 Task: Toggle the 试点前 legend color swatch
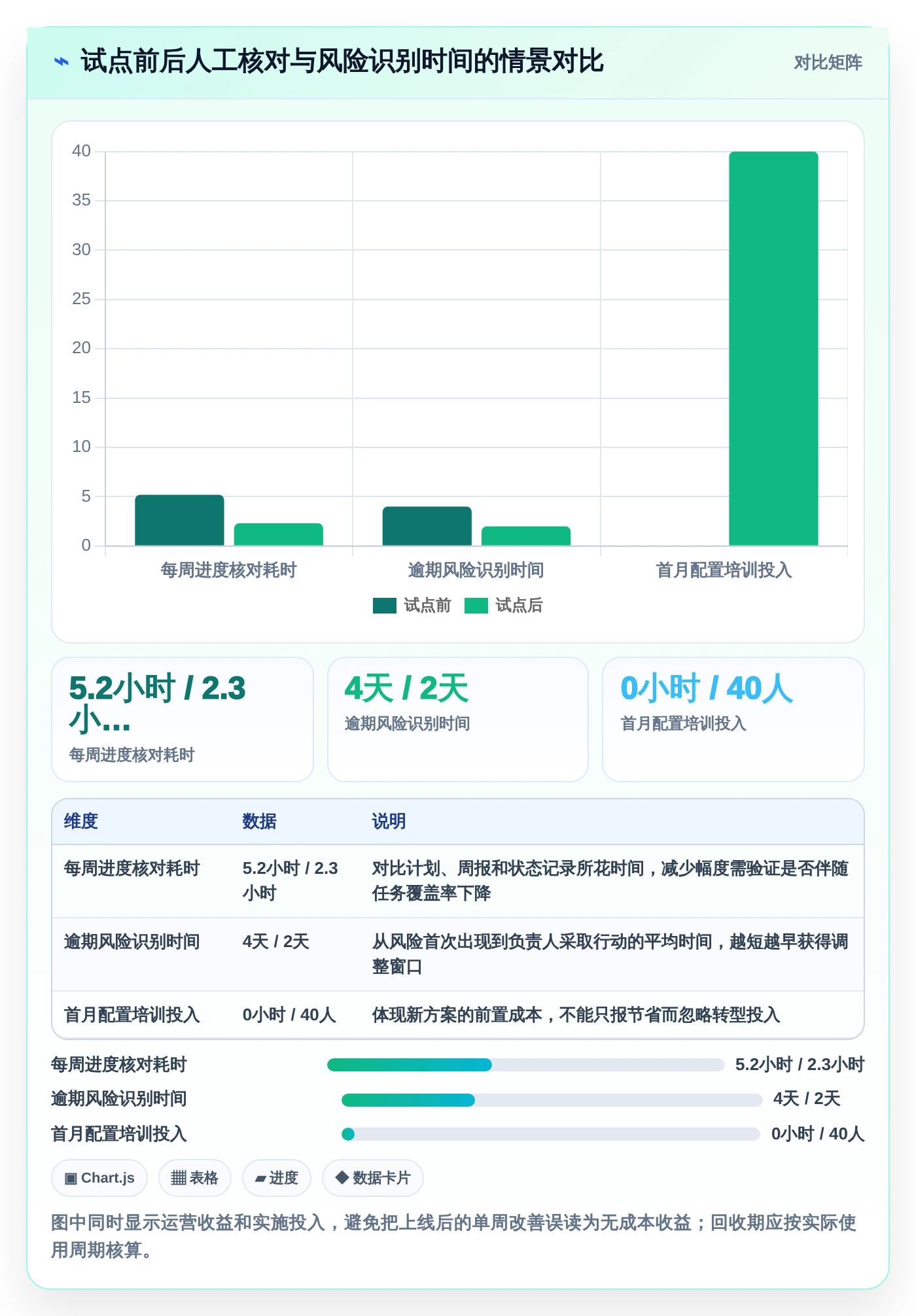pyautogui.click(x=385, y=606)
